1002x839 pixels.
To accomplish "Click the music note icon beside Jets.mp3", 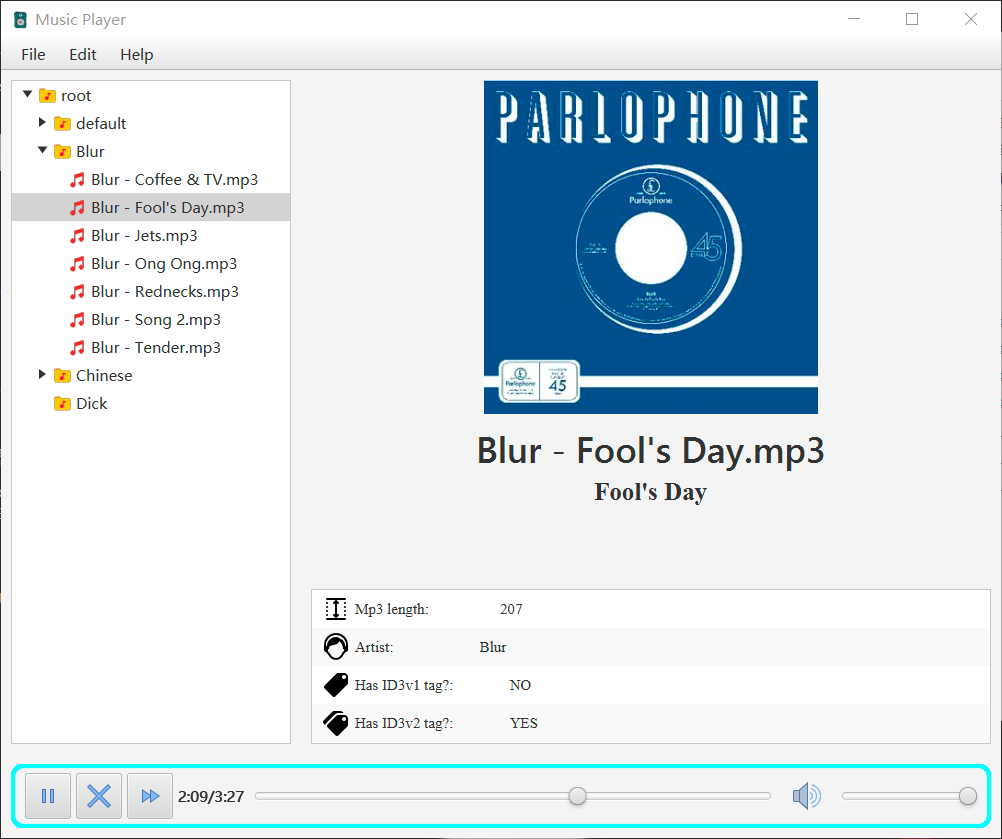I will [77, 236].
